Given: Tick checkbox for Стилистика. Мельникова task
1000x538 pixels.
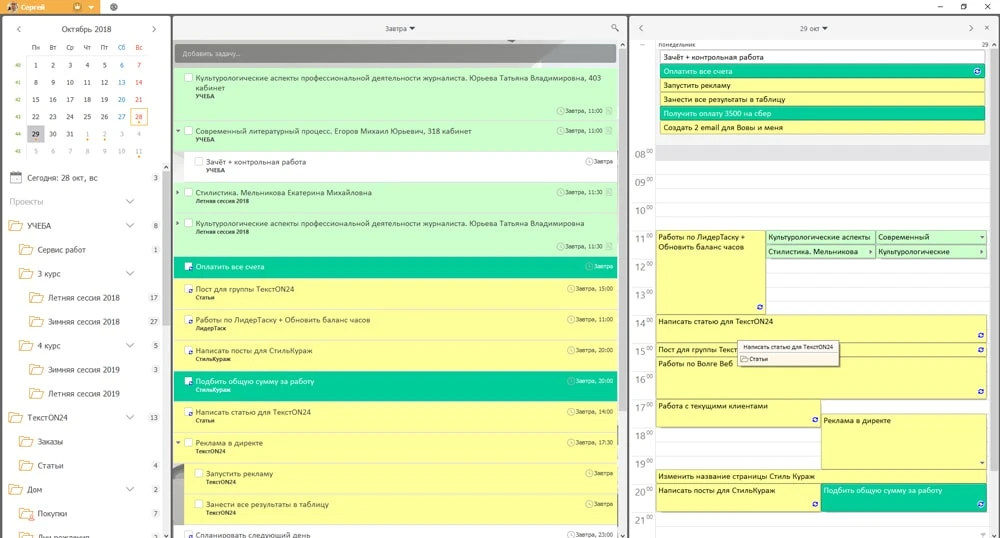Looking at the screenshot, I should point(188,193).
